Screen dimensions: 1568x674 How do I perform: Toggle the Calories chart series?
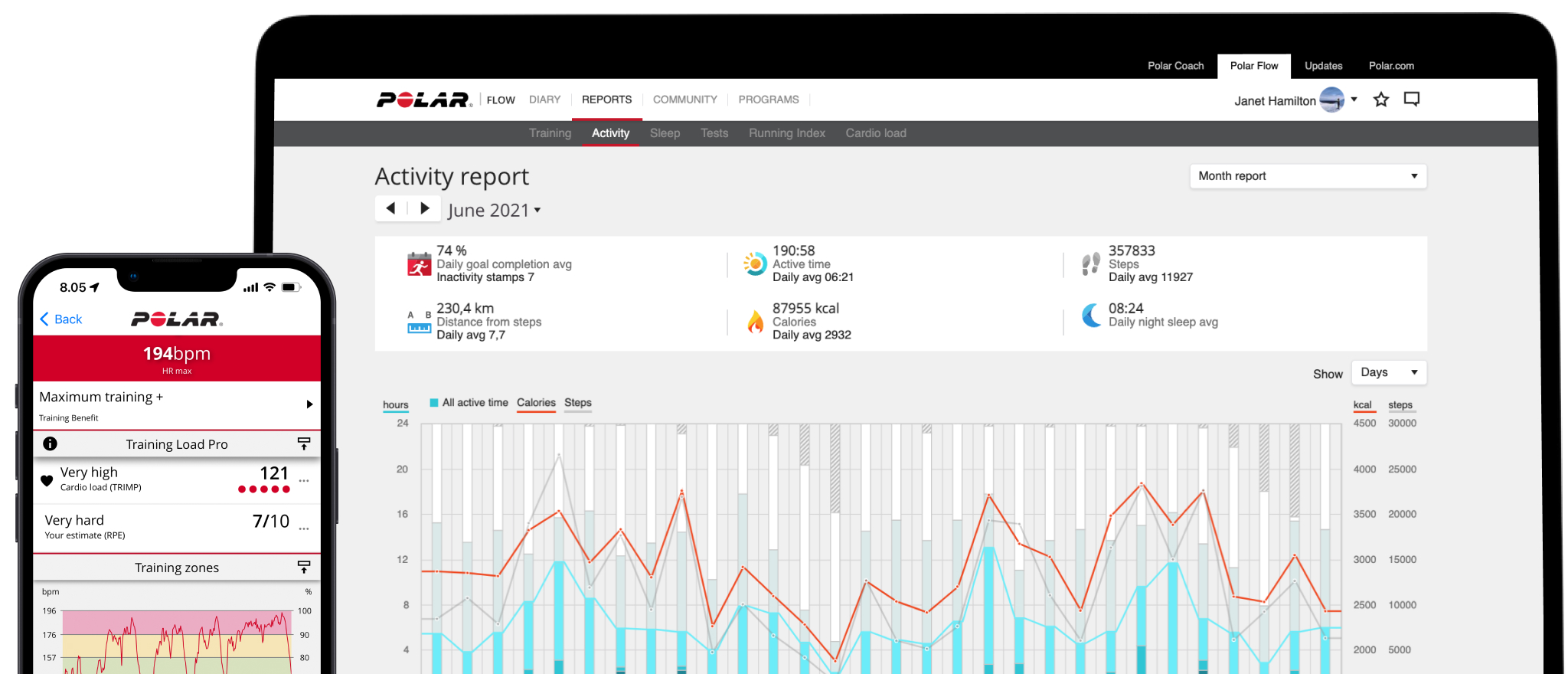(536, 403)
